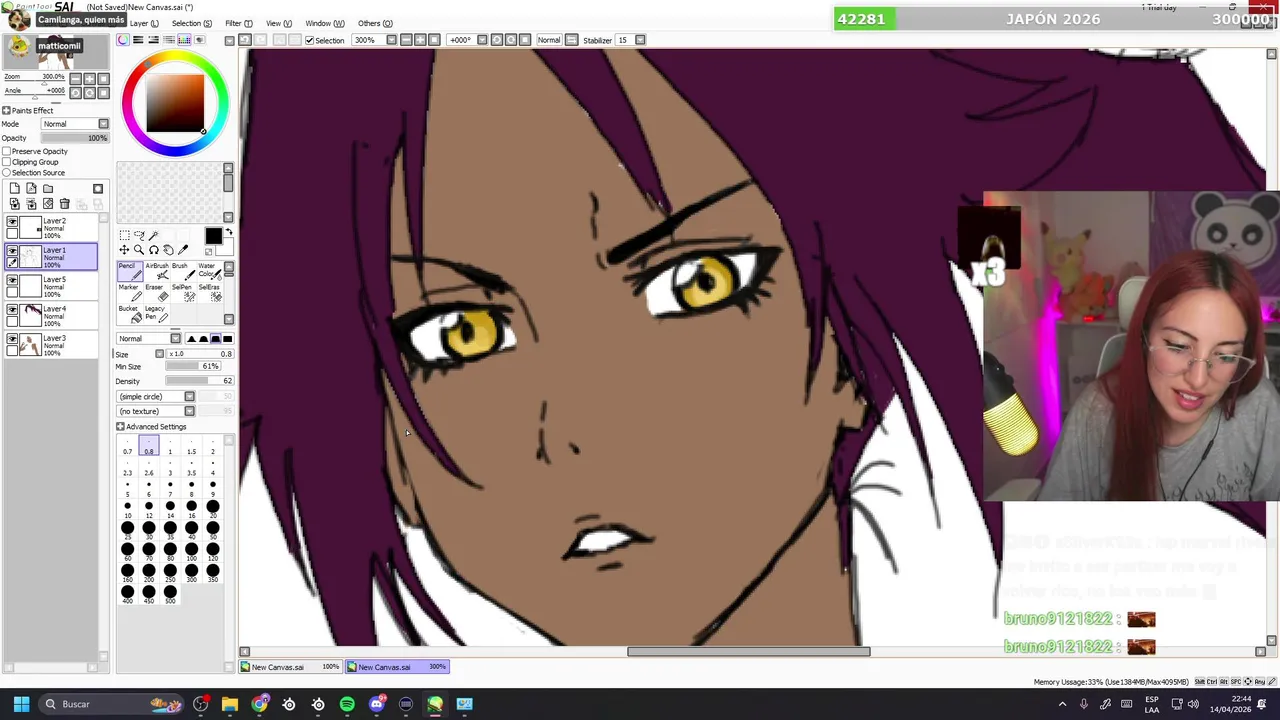Viewport: 1280px width, 720px height.
Task: Open the simple circle brush shape dropdown
Action: pos(156,396)
